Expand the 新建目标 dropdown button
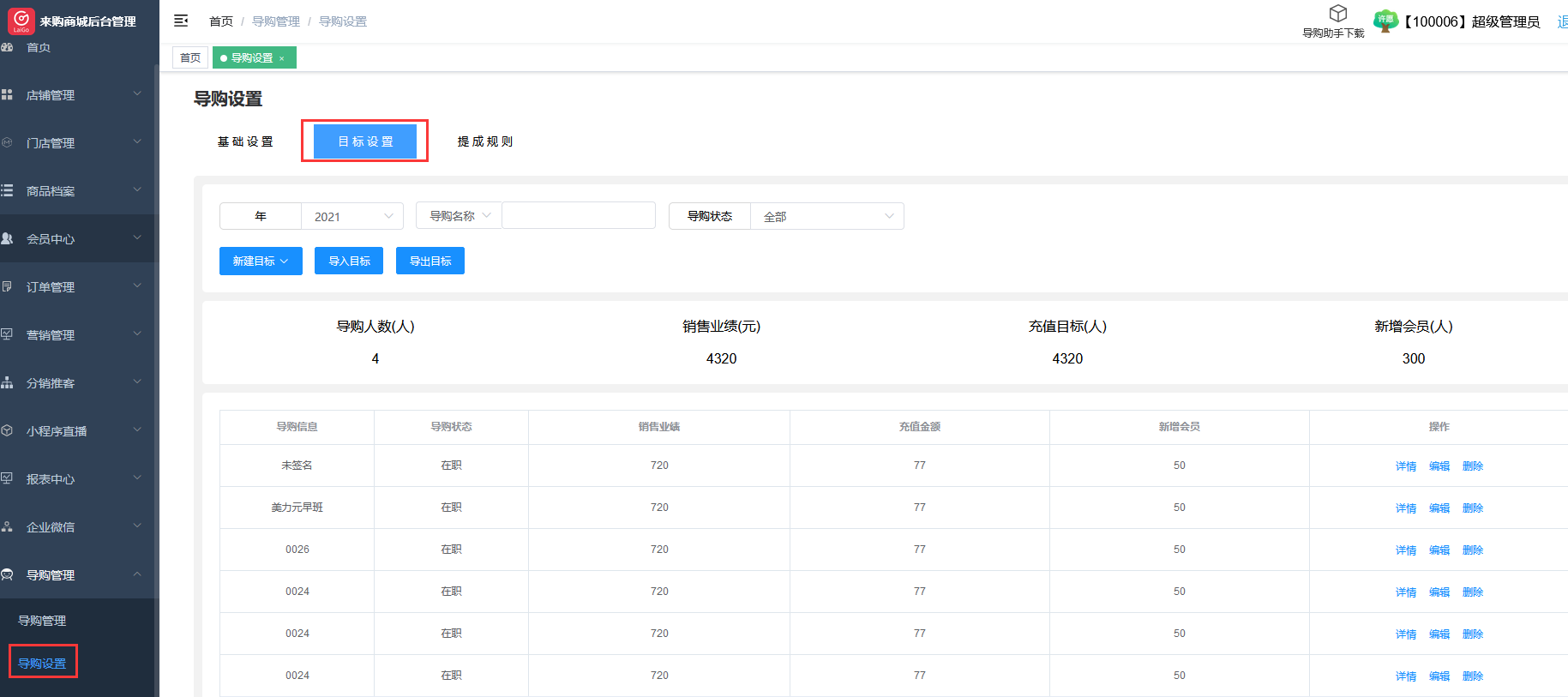Screen dimensions: 1568x697 pyautogui.click(x=261, y=261)
